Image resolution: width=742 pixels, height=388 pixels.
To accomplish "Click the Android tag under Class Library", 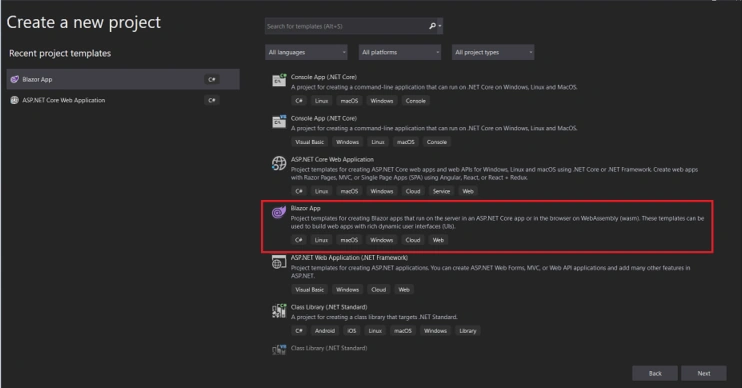I will [x=325, y=331].
